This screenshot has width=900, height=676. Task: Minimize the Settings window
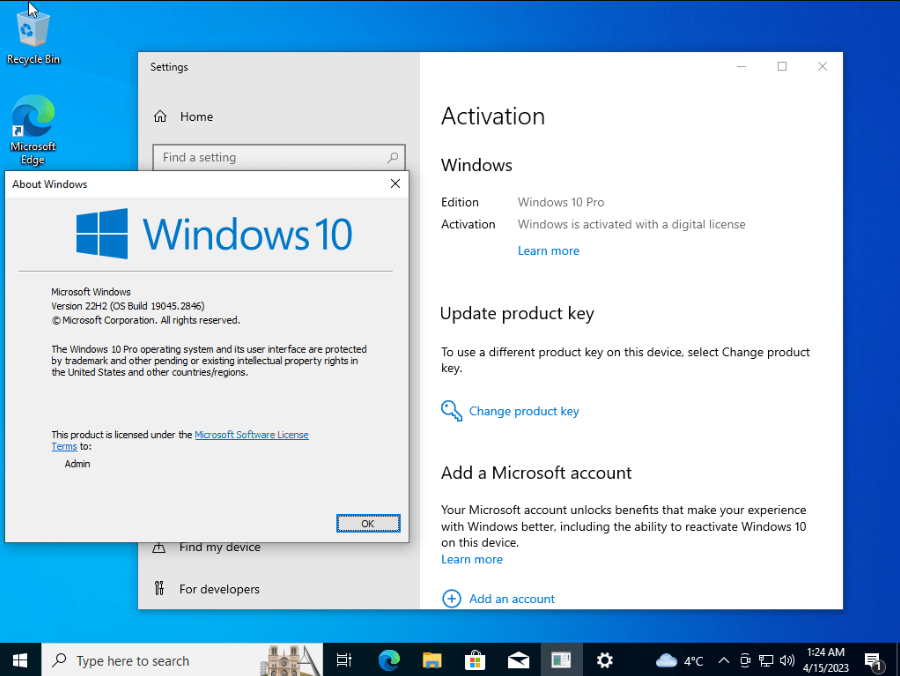coord(742,67)
